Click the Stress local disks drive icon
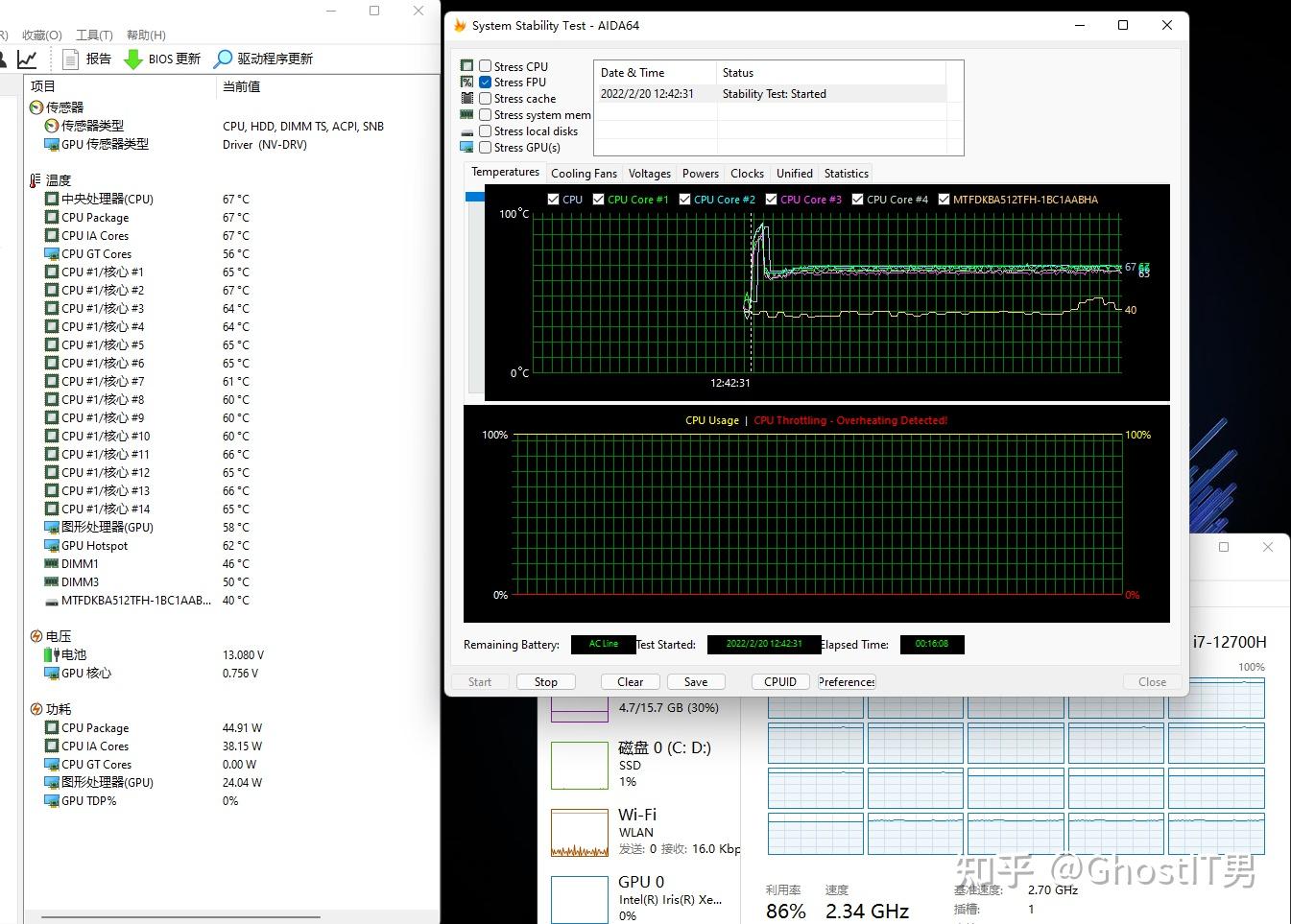The image size is (1291, 924). tap(467, 131)
